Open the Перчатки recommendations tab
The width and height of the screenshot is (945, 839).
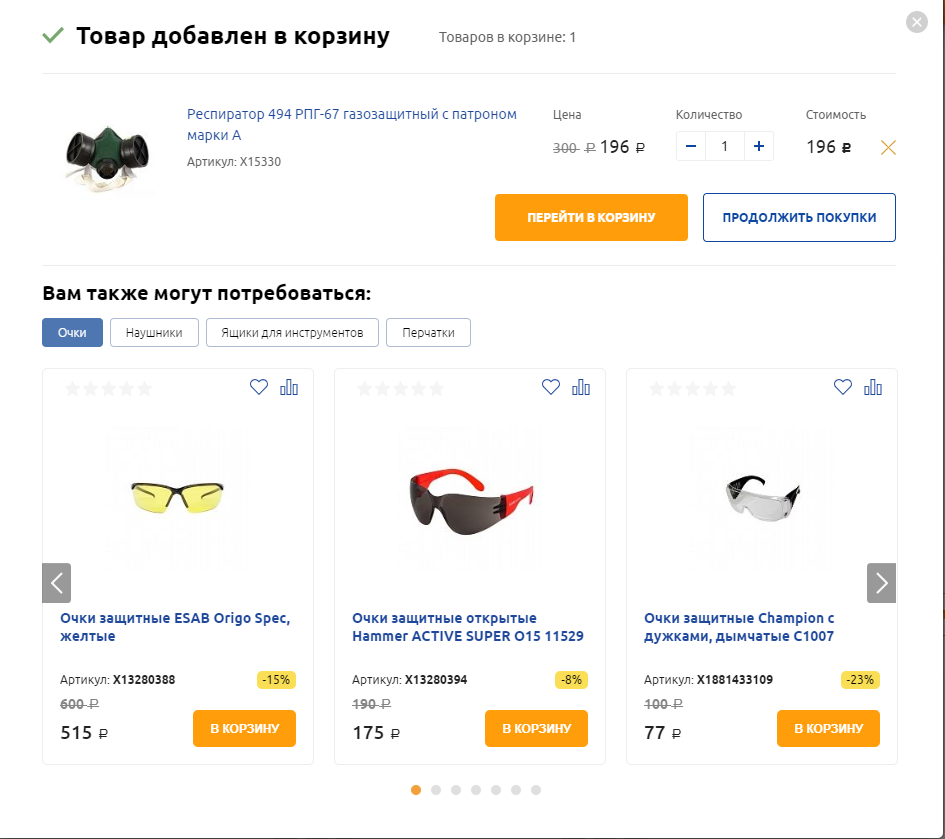click(429, 333)
